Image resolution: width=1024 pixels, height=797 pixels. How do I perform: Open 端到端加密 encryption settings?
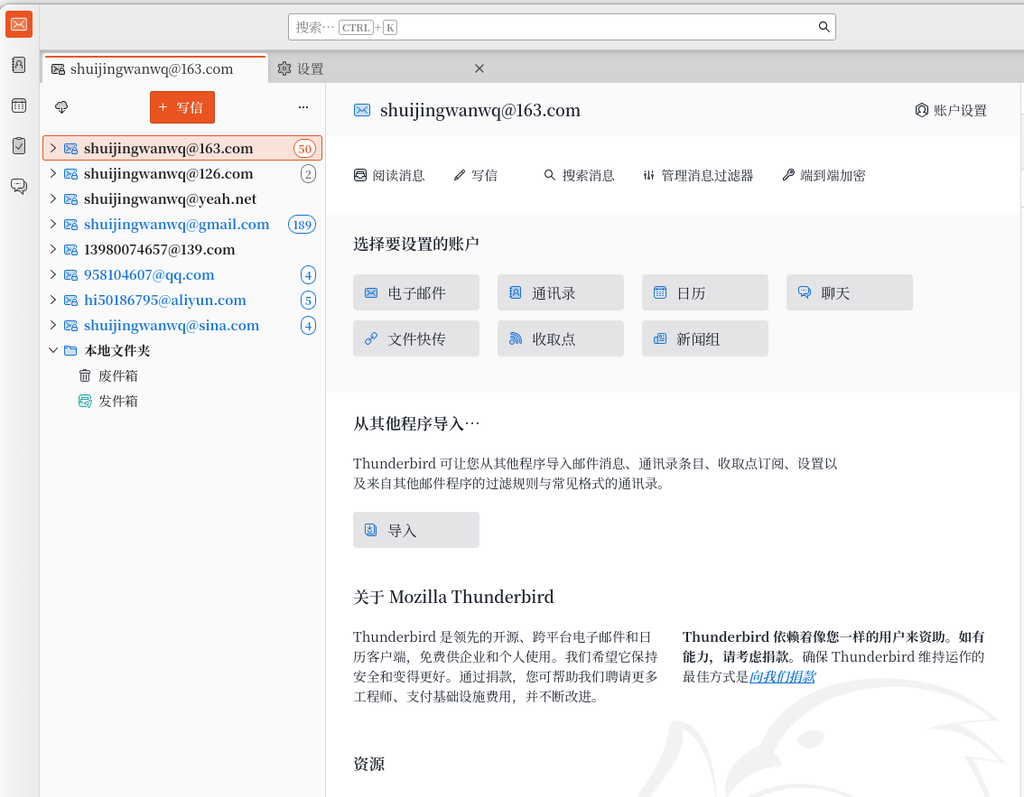coord(824,175)
